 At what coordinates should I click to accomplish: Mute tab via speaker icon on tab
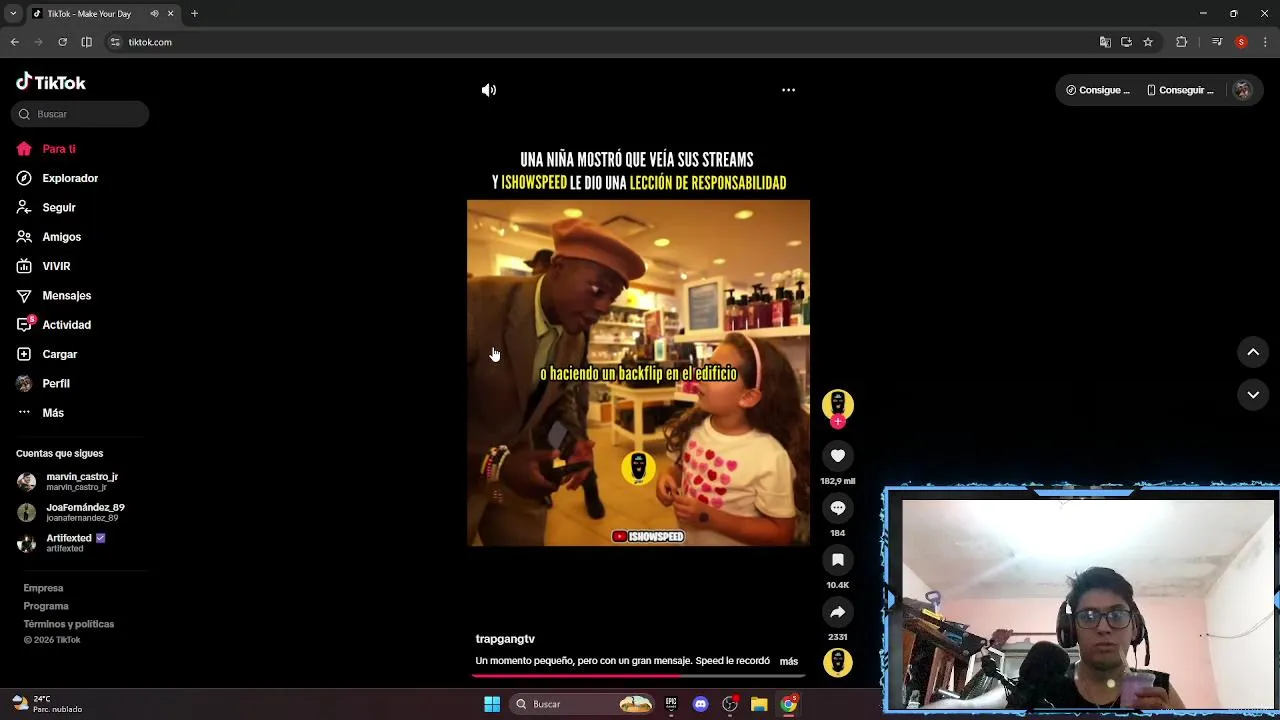tap(154, 14)
